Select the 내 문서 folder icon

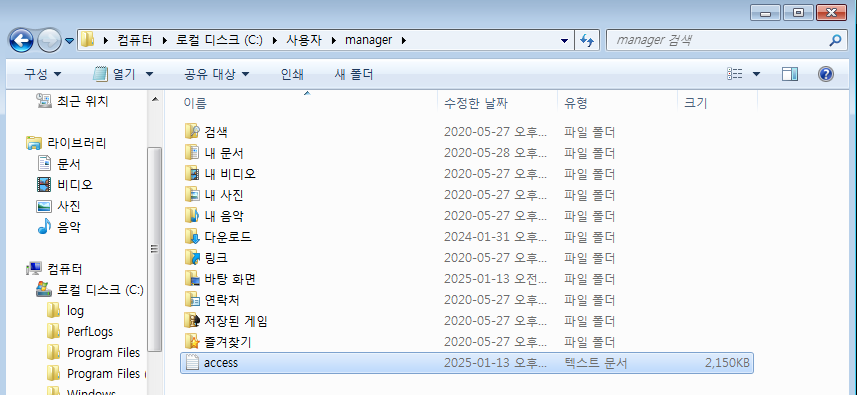192,152
